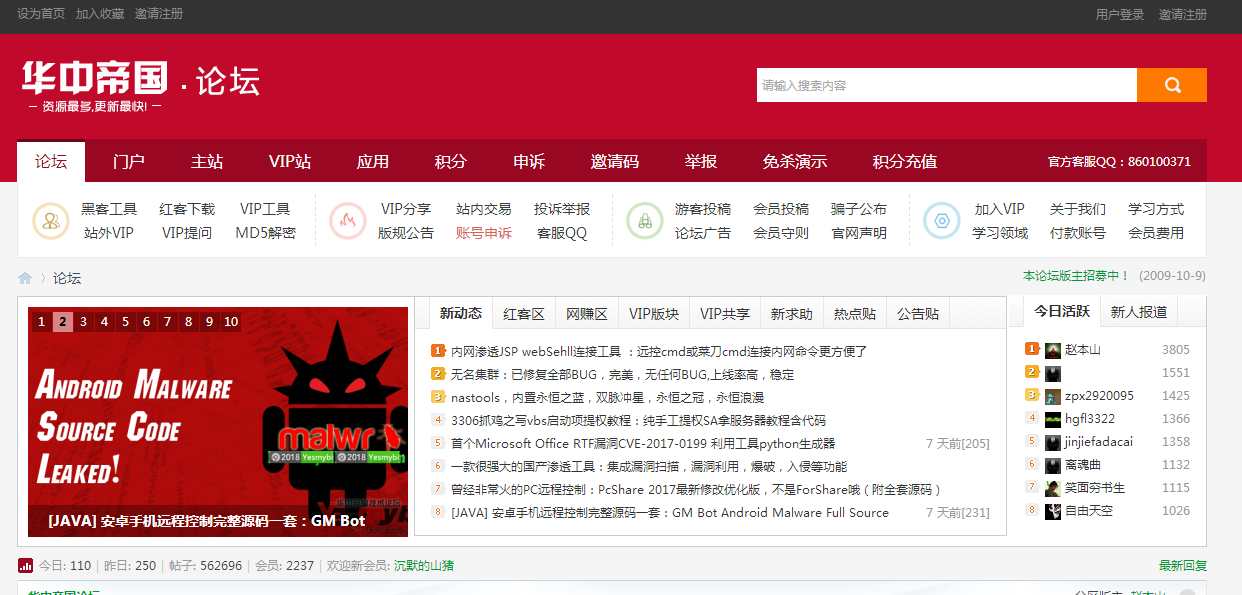Click 用户登录 link

click(1120, 14)
